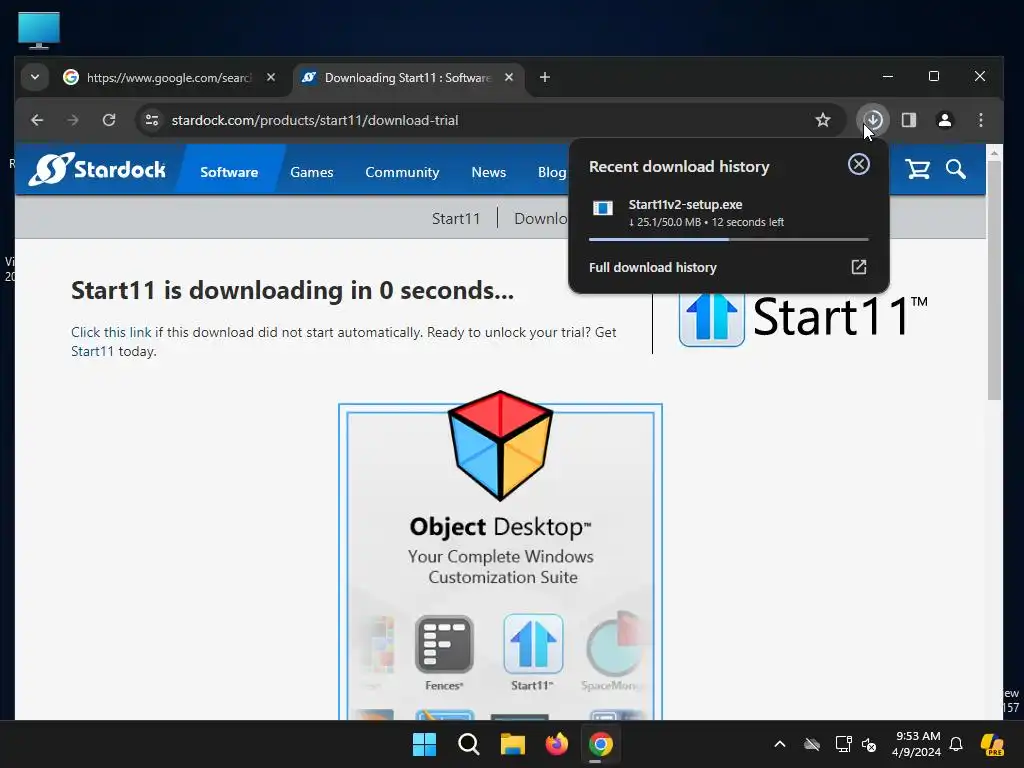Screen dimensions: 1024x768
Task: Click the muted volume tray icon
Action: (869, 744)
